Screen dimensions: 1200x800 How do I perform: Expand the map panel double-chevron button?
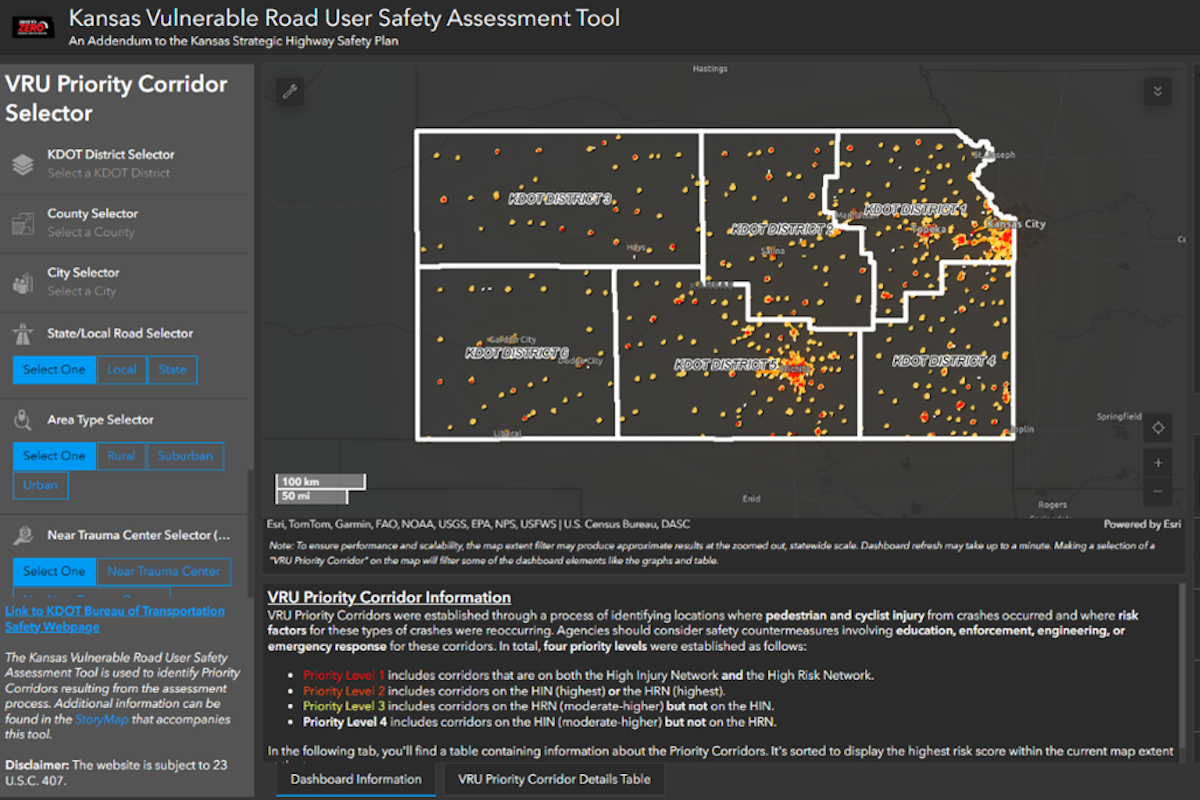(1157, 92)
